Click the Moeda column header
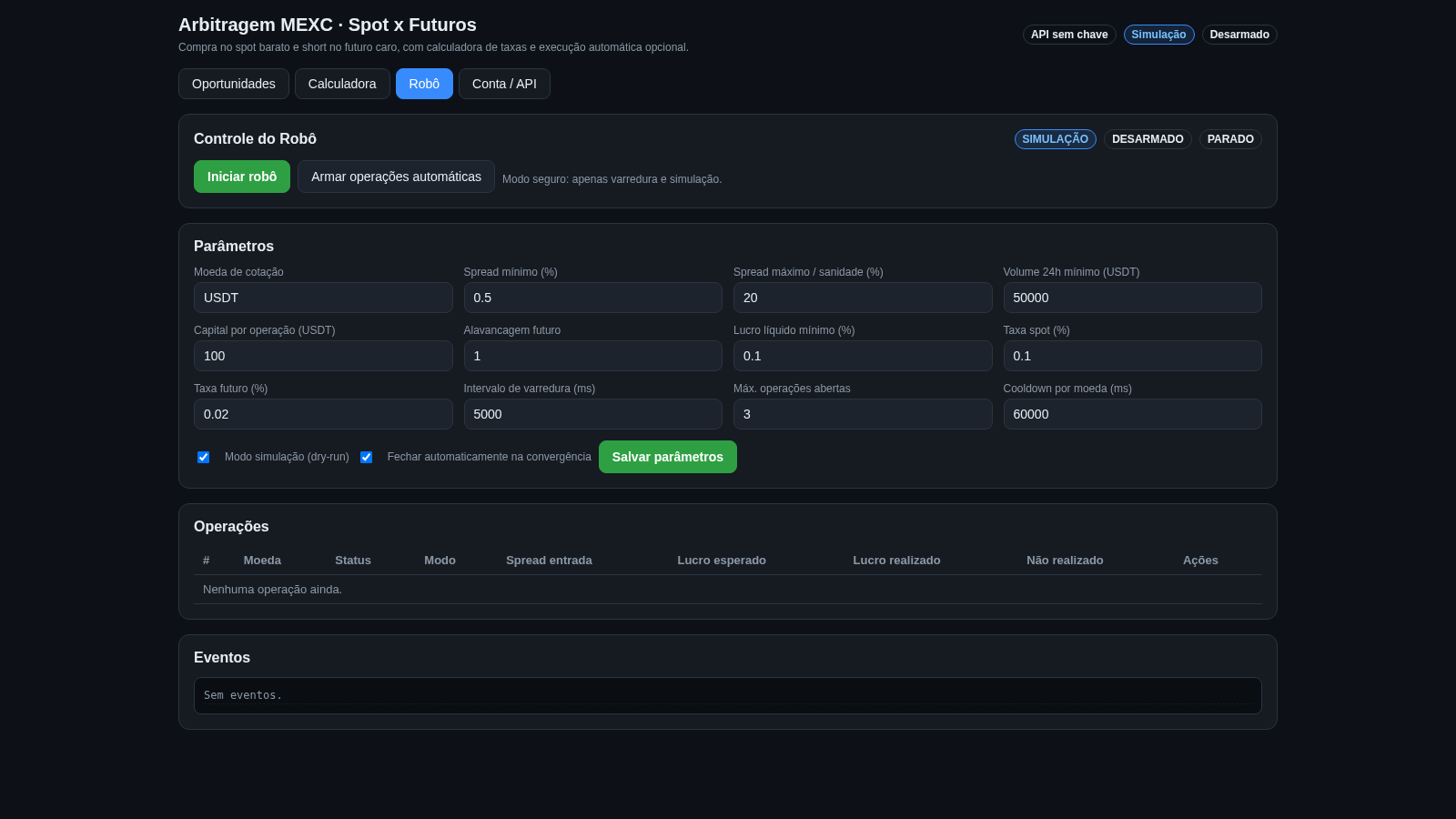Image resolution: width=1456 pixels, height=819 pixels. tap(262, 561)
